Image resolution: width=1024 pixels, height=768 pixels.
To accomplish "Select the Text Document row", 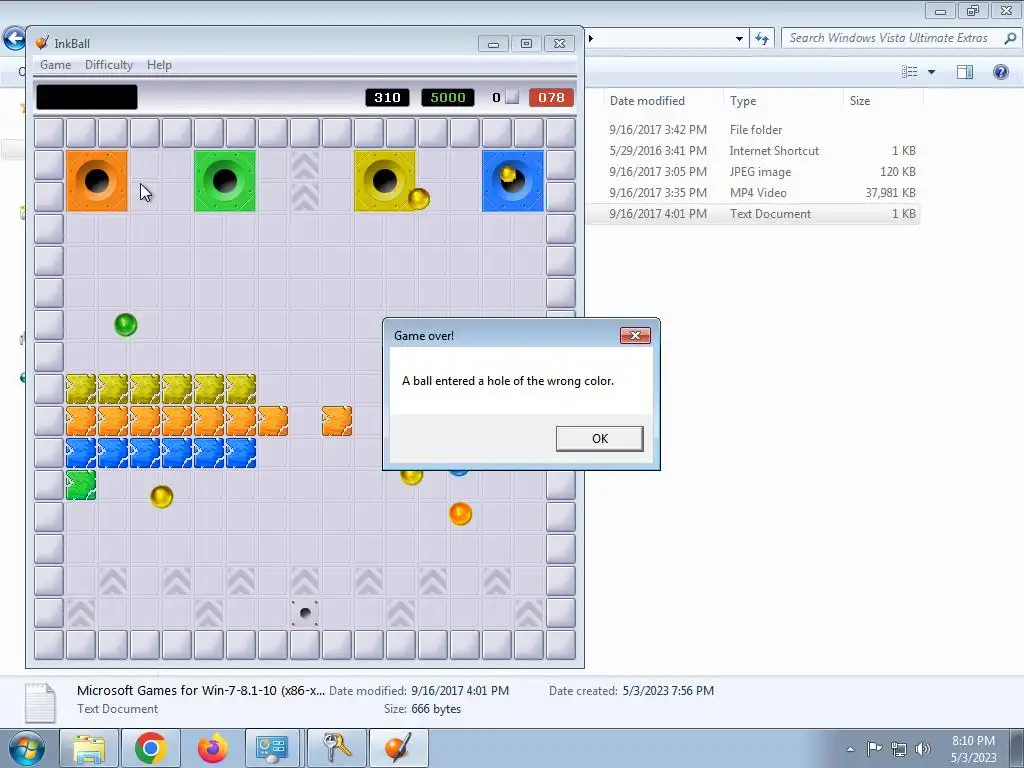I will (x=753, y=214).
